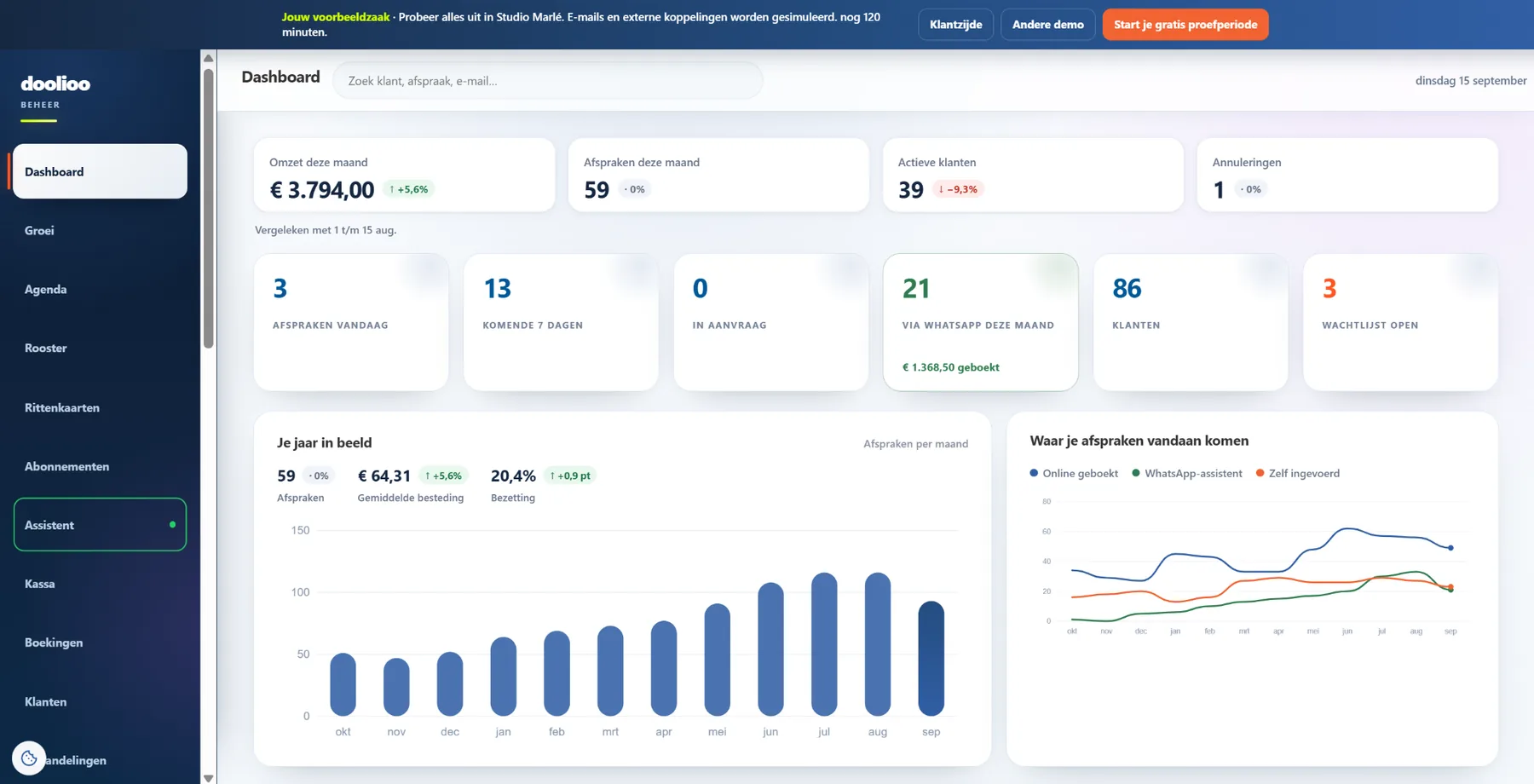Click Start je gratis proefperiode
Viewport: 1534px width, 784px height.
click(x=1185, y=25)
